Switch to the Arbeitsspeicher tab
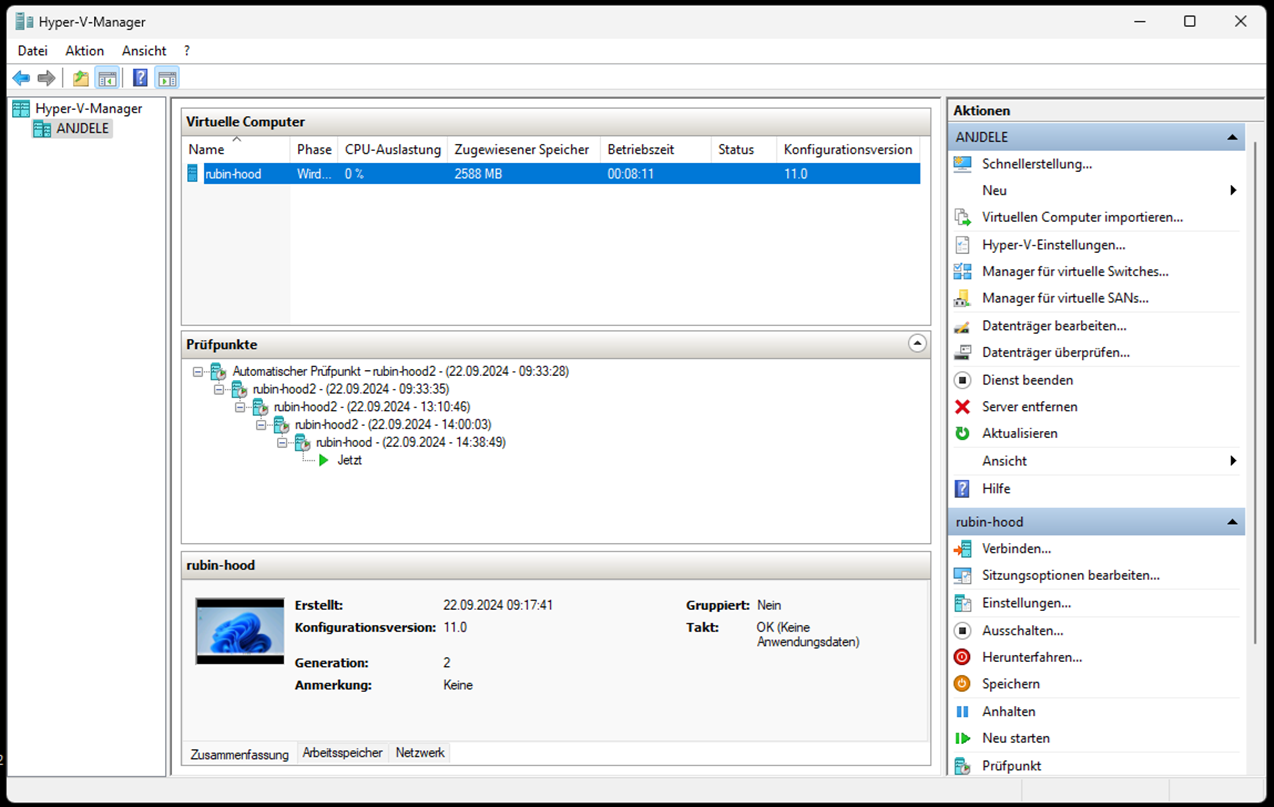1274x807 pixels. tap(343, 753)
